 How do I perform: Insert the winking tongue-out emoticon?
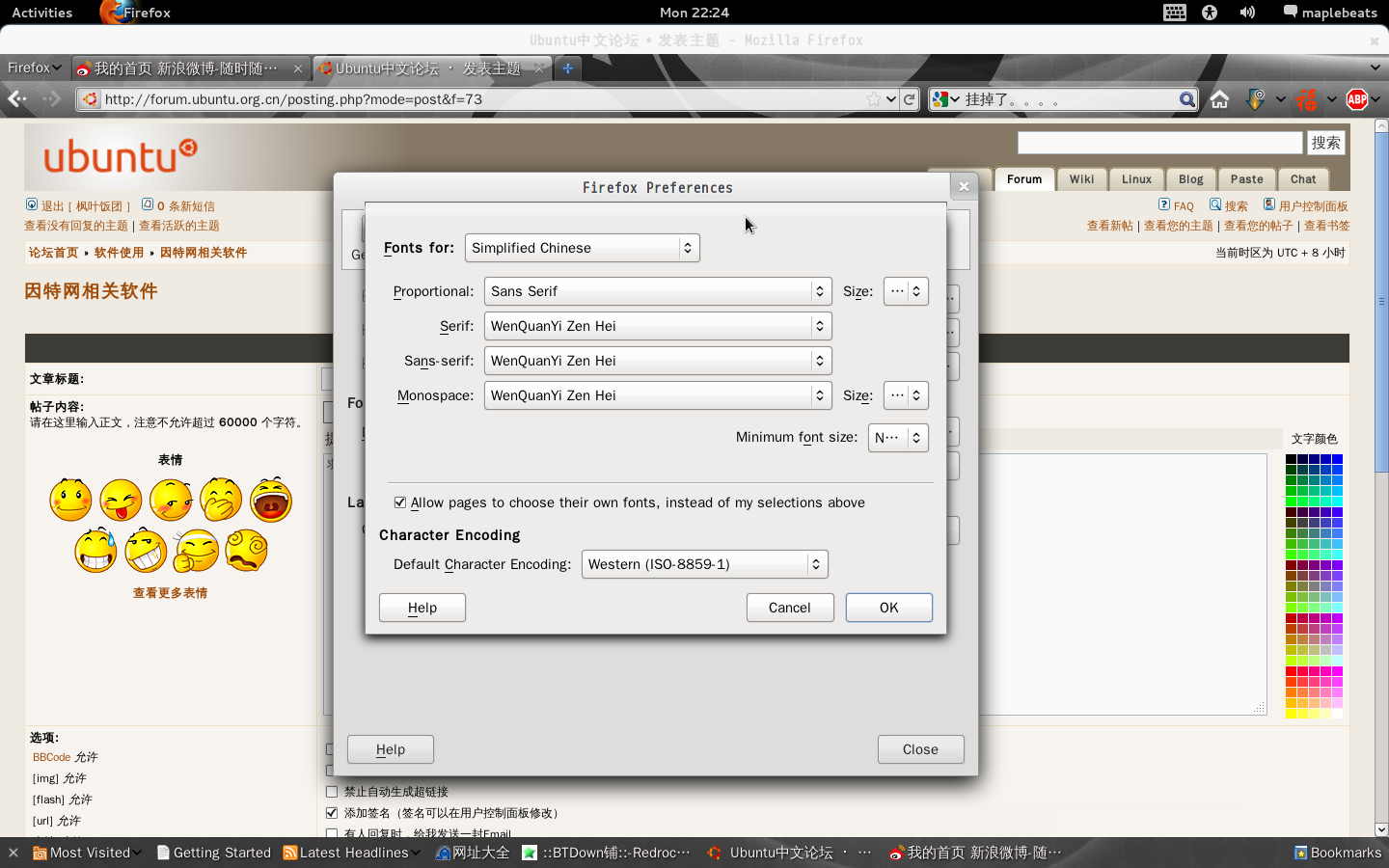click(x=121, y=500)
